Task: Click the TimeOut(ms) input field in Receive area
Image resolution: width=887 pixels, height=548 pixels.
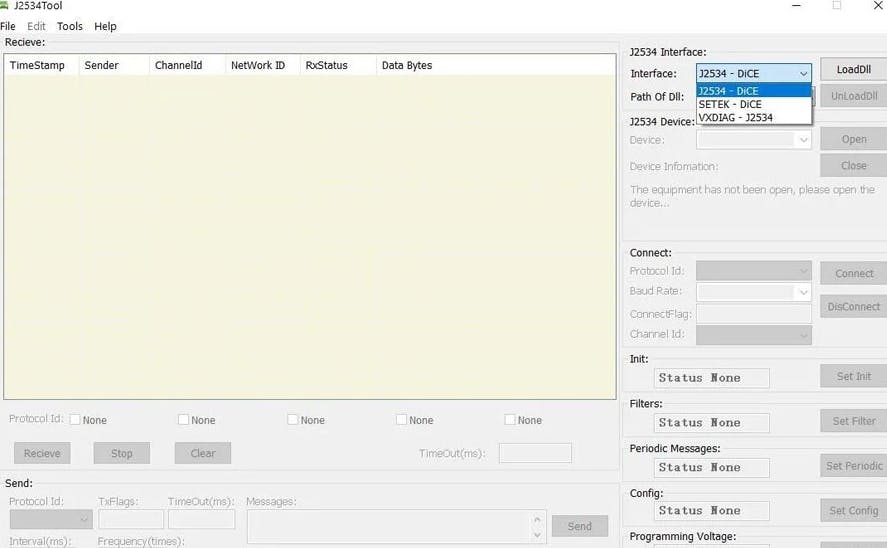Action: point(535,453)
